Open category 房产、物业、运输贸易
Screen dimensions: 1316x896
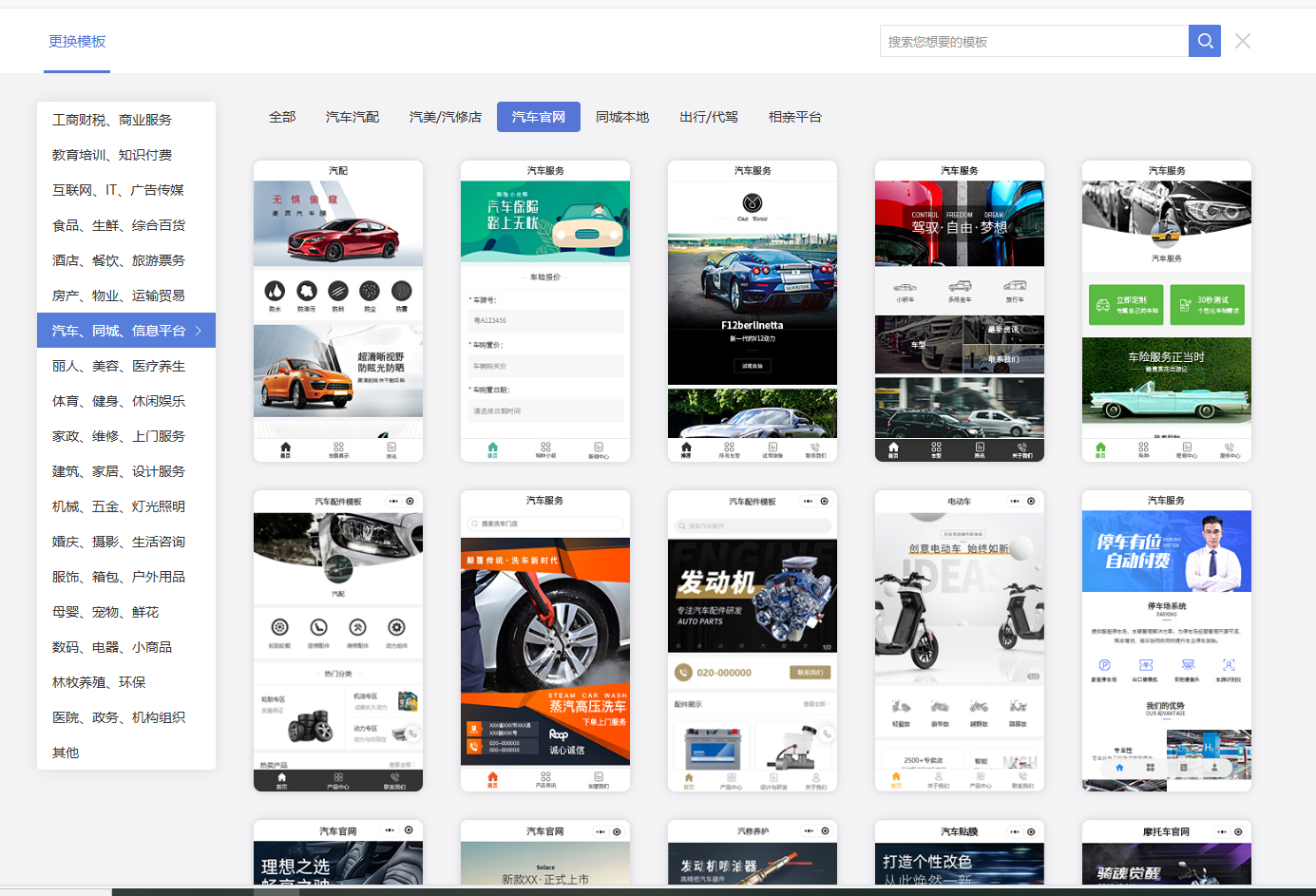[126, 295]
